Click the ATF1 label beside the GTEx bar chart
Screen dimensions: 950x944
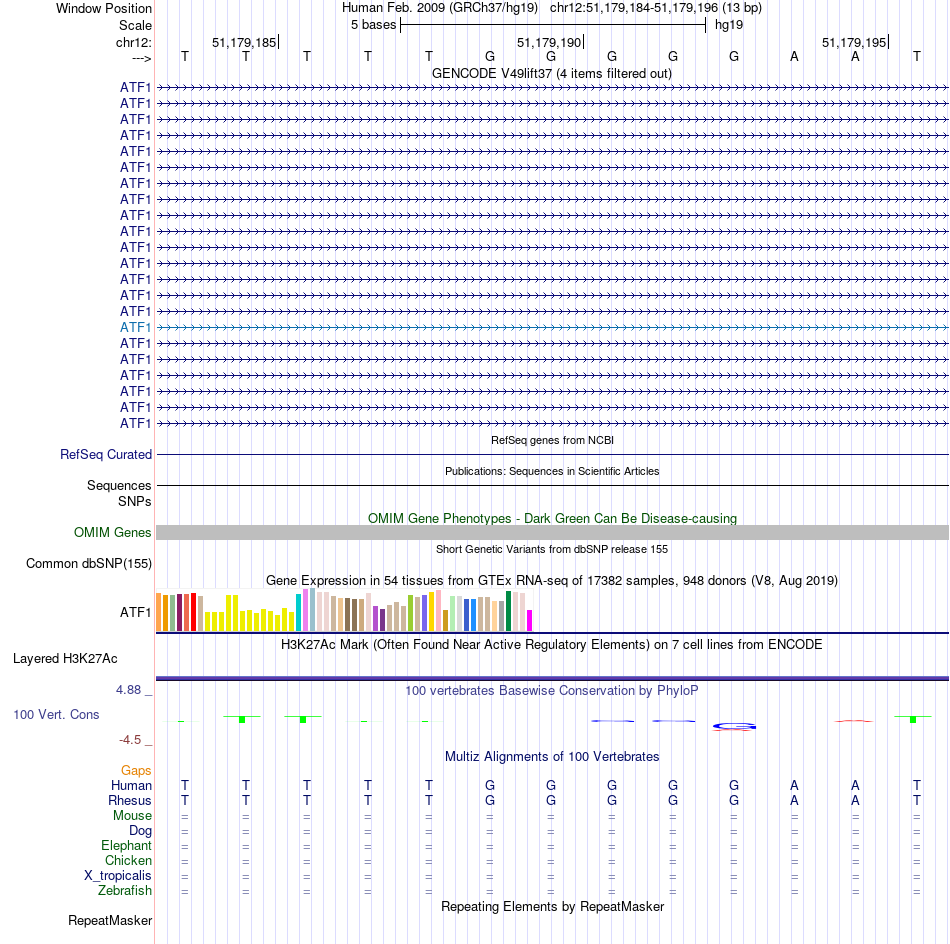(135, 613)
